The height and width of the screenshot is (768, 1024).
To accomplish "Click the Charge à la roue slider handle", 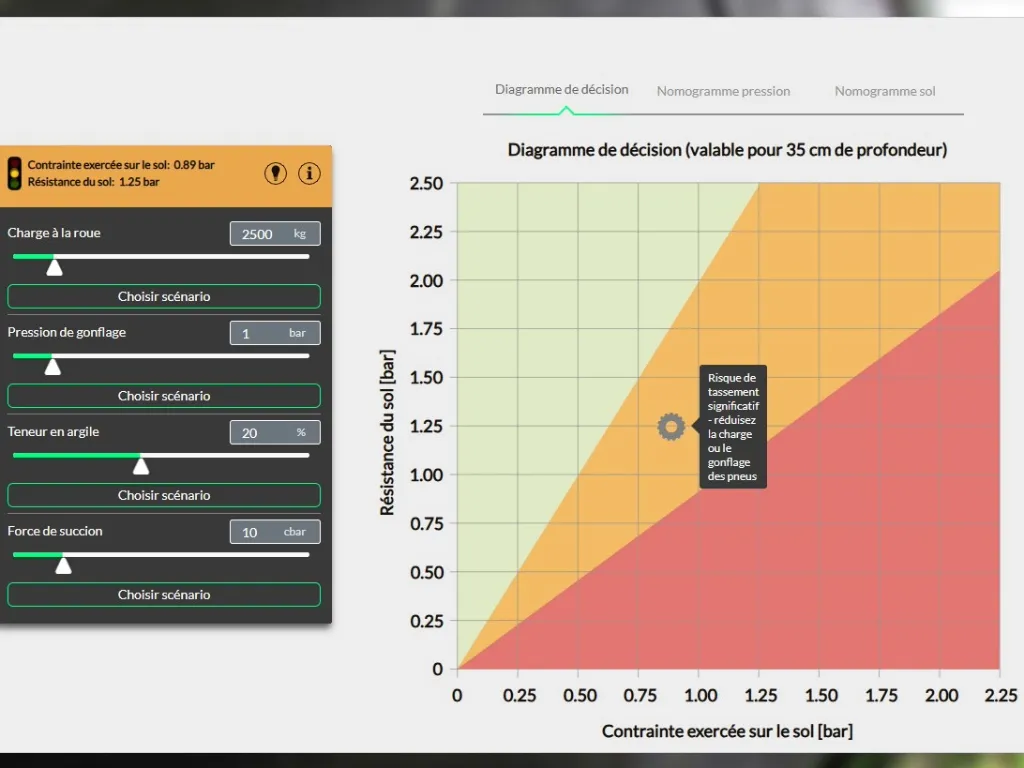I will click(x=54, y=267).
